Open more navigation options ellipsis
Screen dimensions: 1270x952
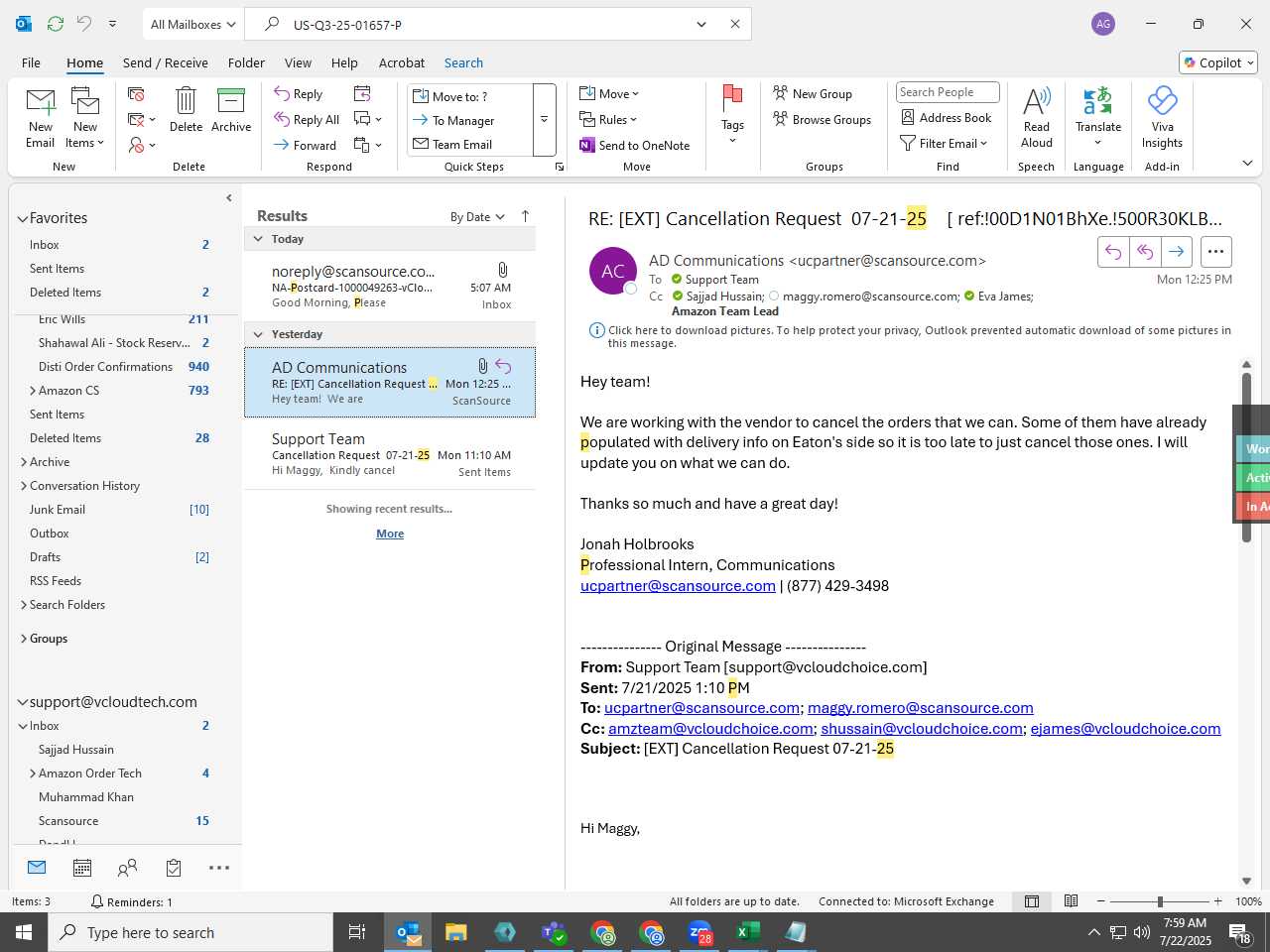(x=219, y=869)
